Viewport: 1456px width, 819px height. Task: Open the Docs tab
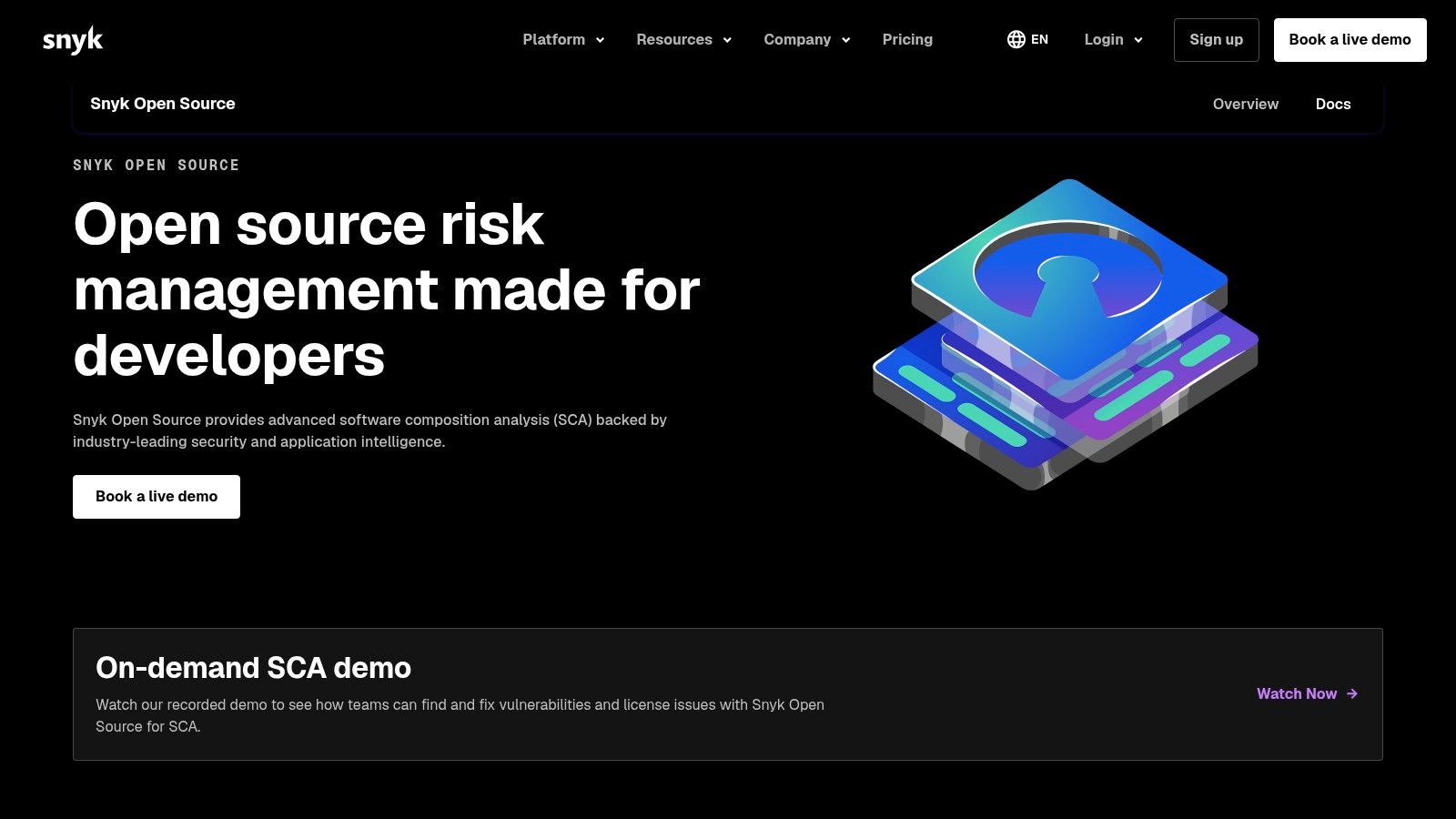1333,104
